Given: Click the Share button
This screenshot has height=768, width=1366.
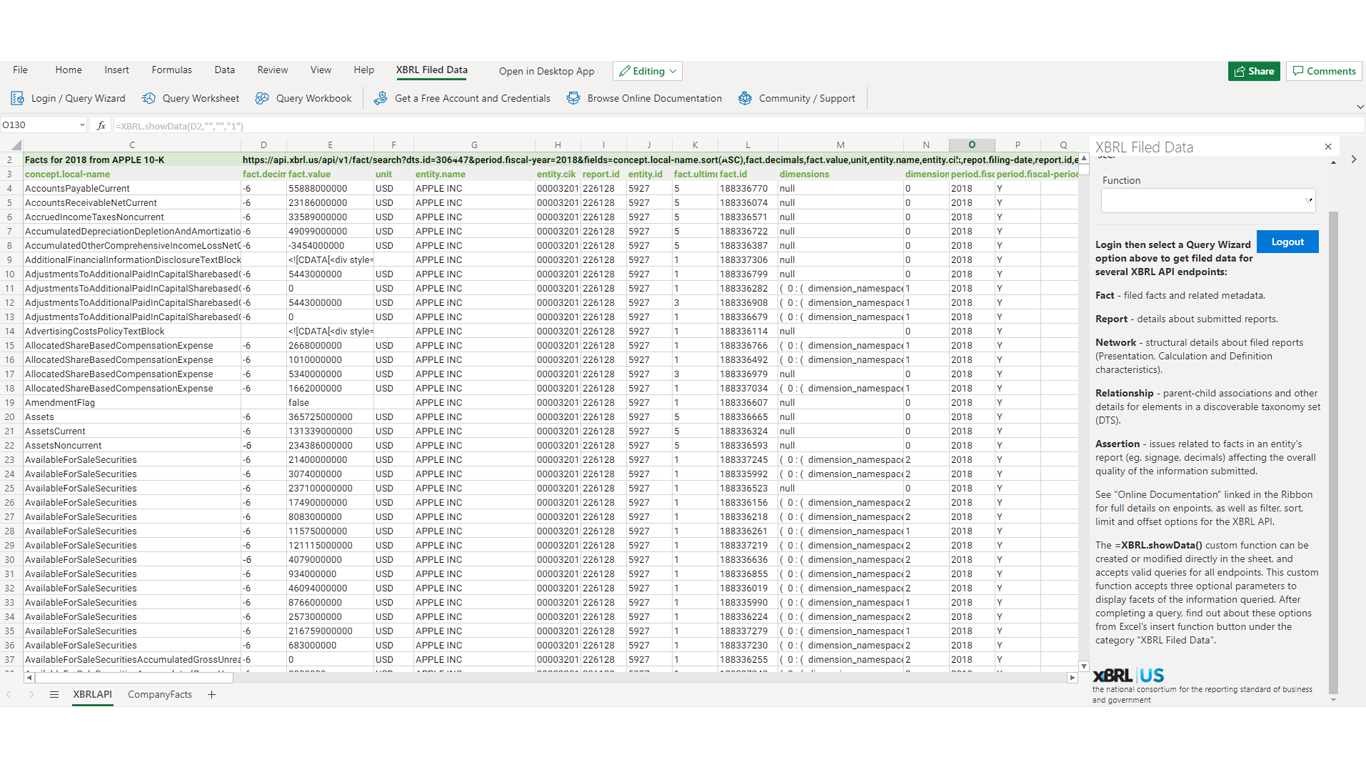Looking at the screenshot, I should coord(1254,71).
